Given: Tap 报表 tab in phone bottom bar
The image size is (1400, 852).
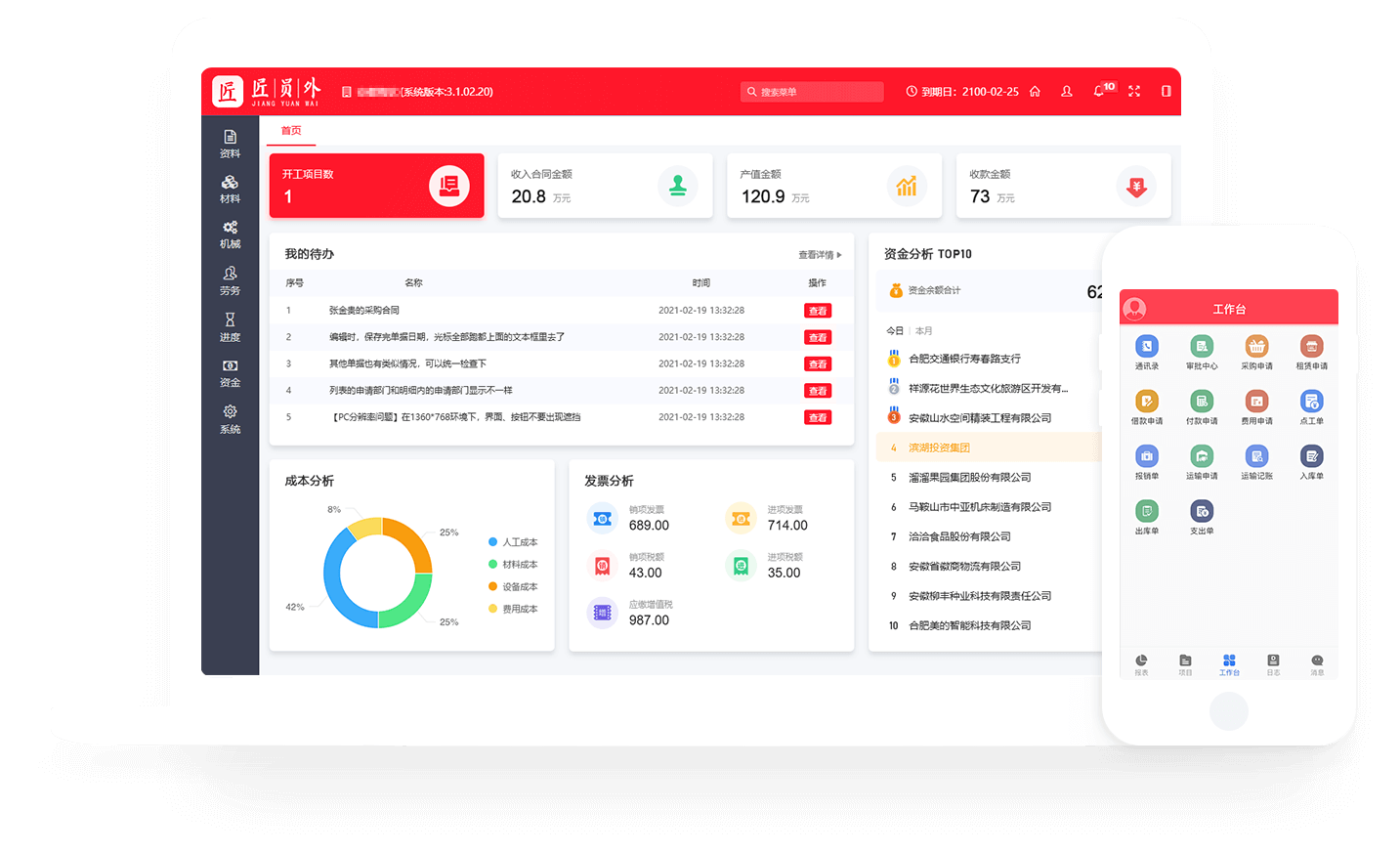Looking at the screenshot, I should (1141, 664).
